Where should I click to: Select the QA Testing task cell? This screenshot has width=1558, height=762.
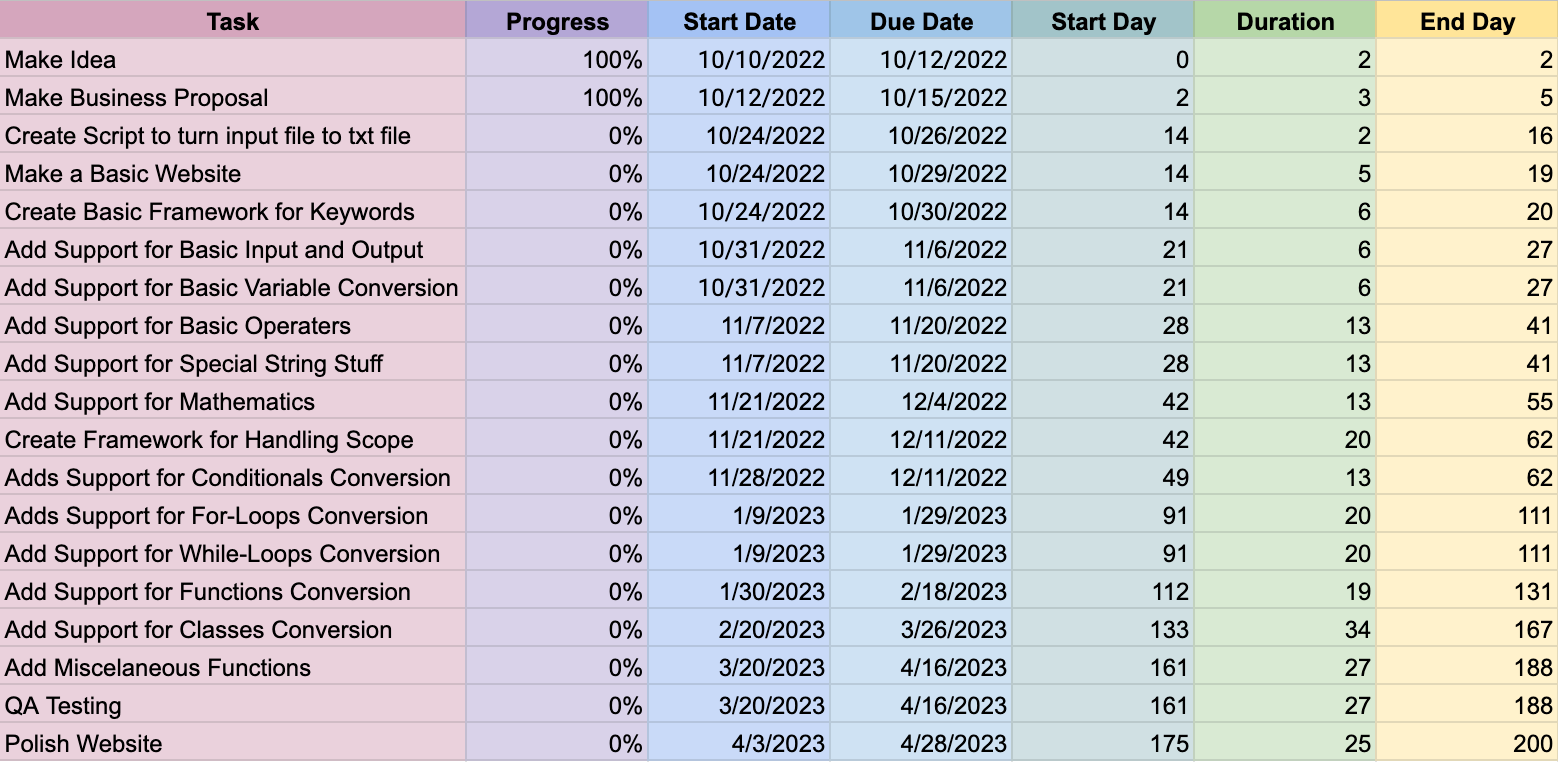pyautogui.click(x=233, y=706)
